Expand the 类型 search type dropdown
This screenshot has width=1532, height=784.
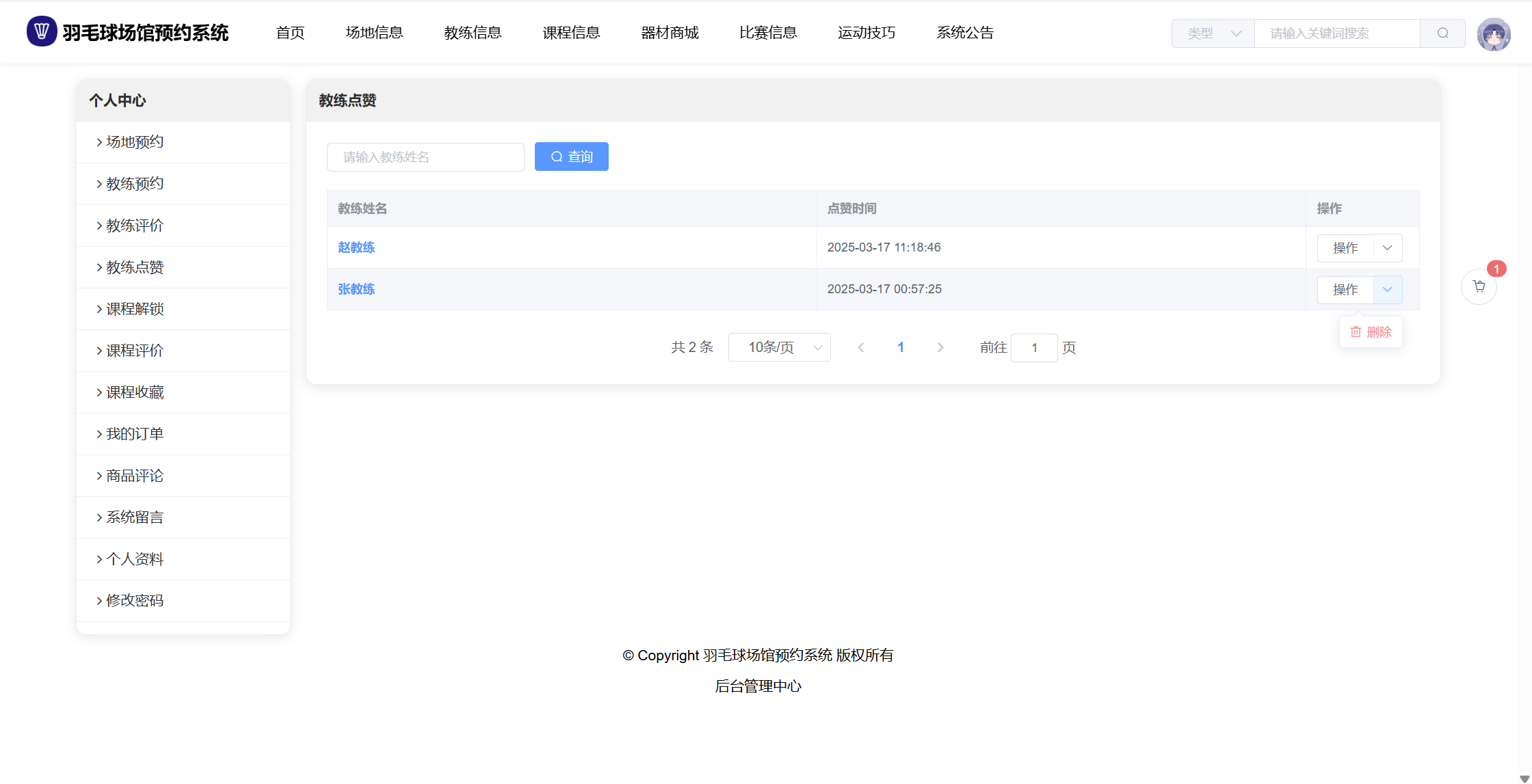[1213, 33]
